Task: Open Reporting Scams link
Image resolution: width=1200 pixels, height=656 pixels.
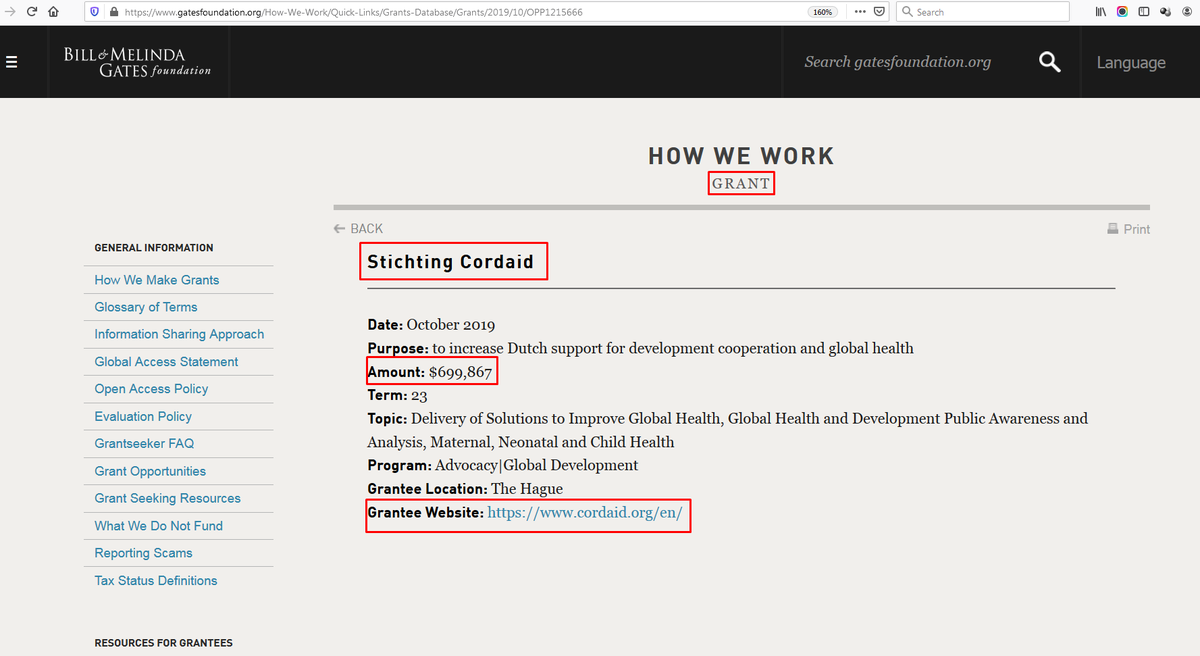Action: [x=143, y=553]
